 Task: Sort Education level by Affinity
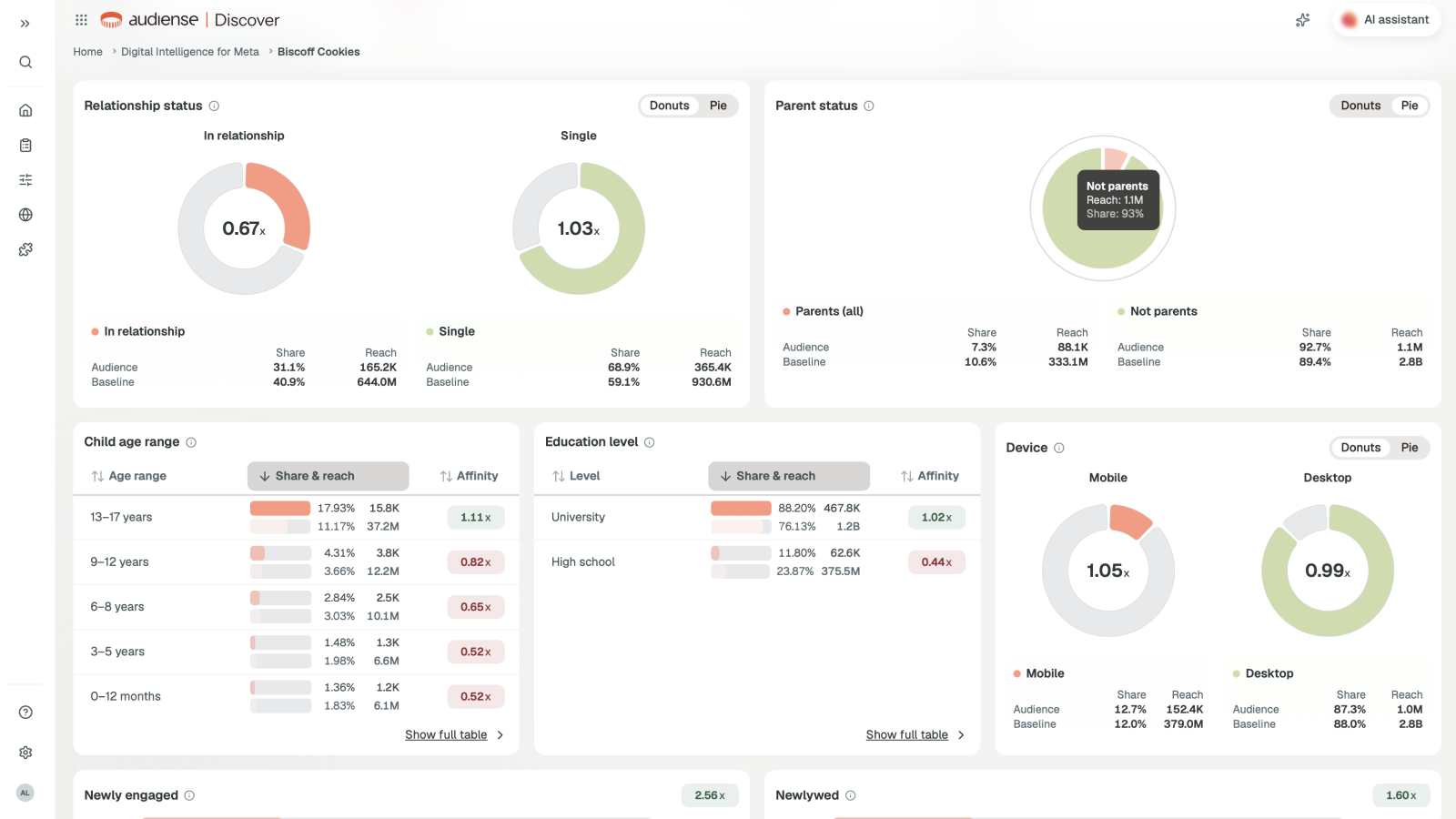930,476
